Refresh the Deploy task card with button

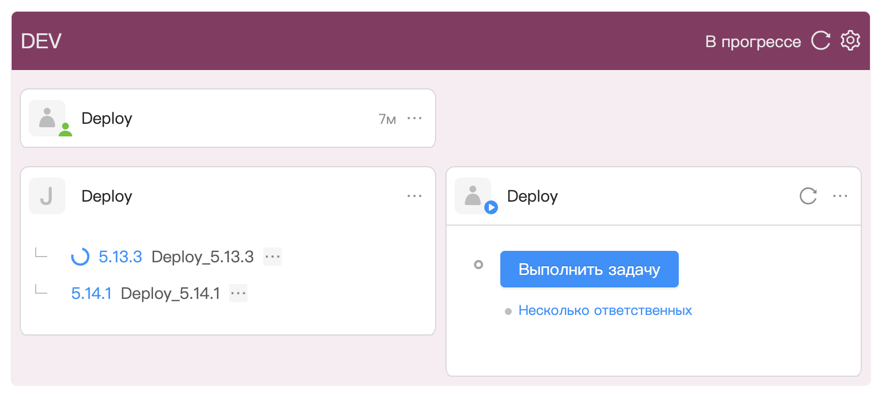pyautogui.click(x=808, y=196)
